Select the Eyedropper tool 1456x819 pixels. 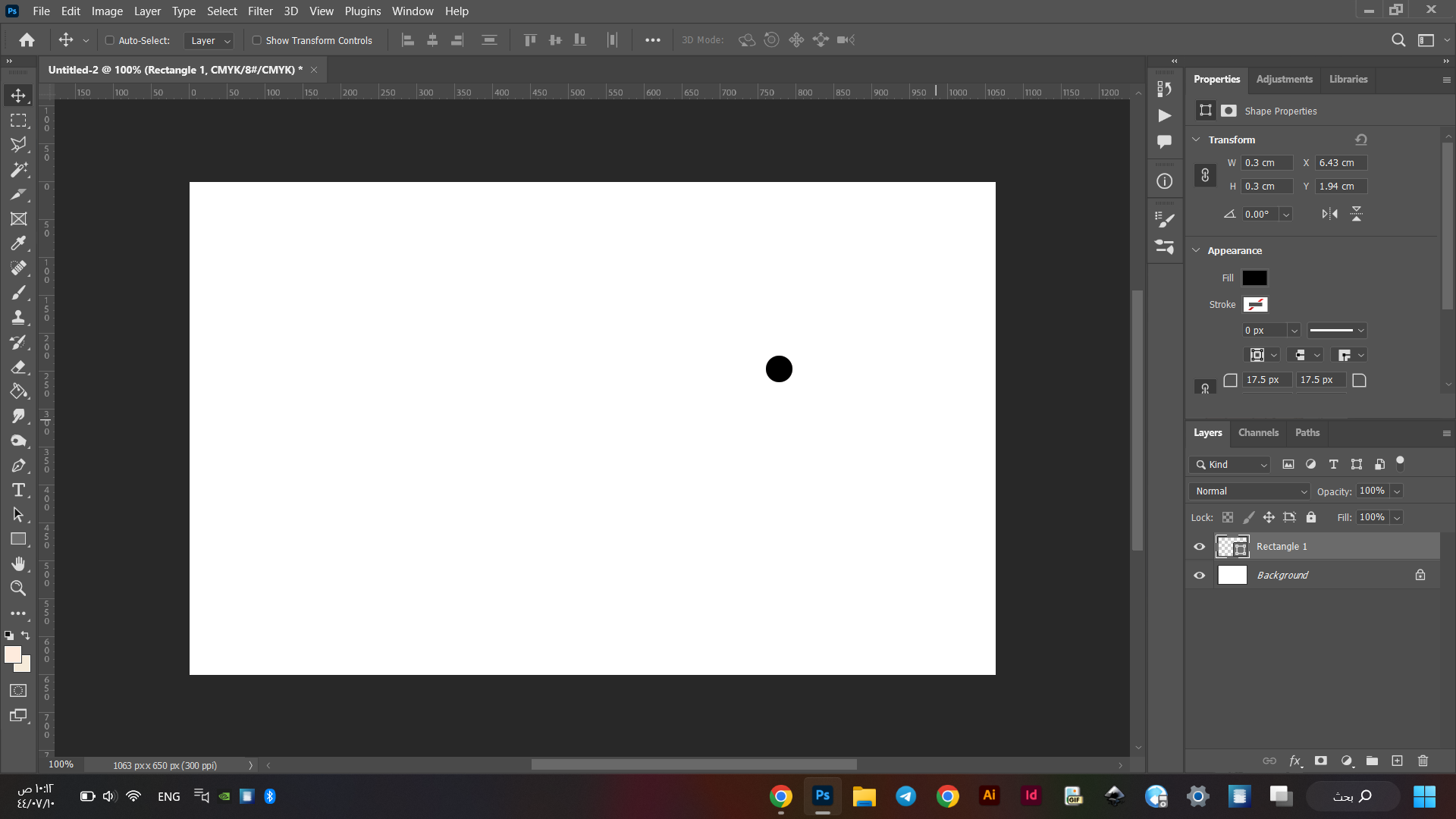18,243
